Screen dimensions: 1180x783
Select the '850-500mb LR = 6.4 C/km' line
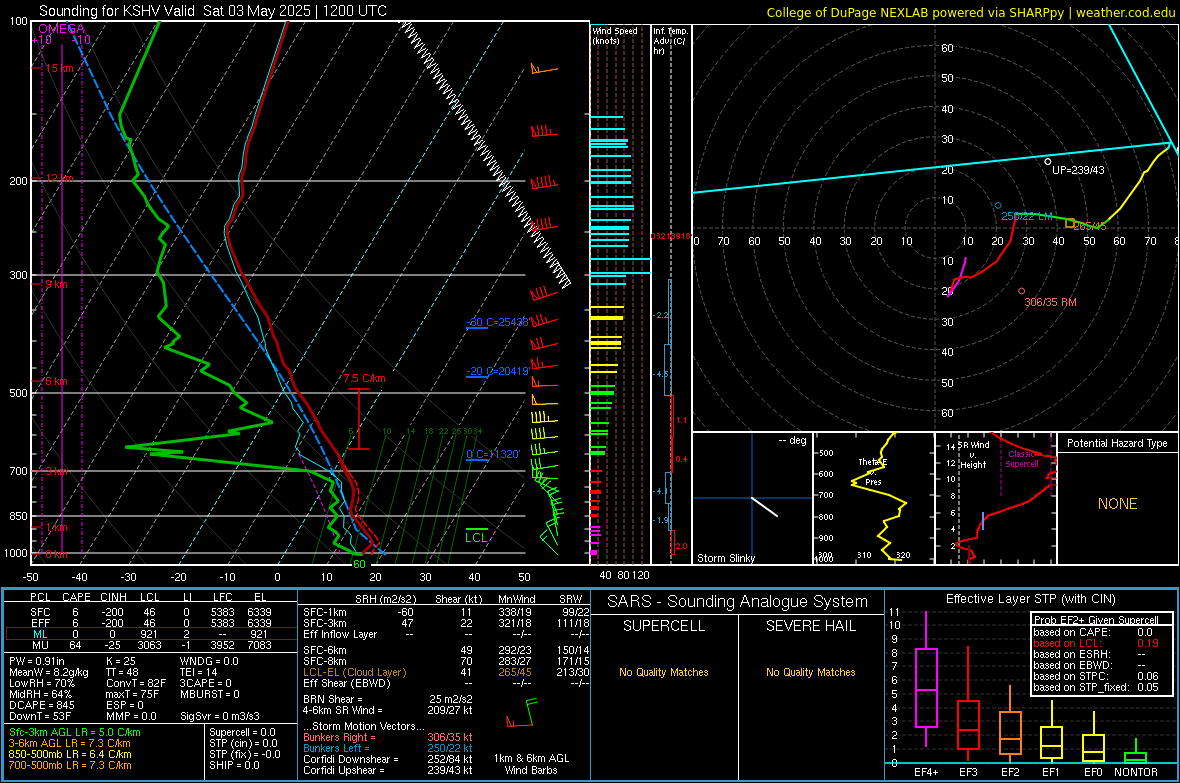[70, 754]
